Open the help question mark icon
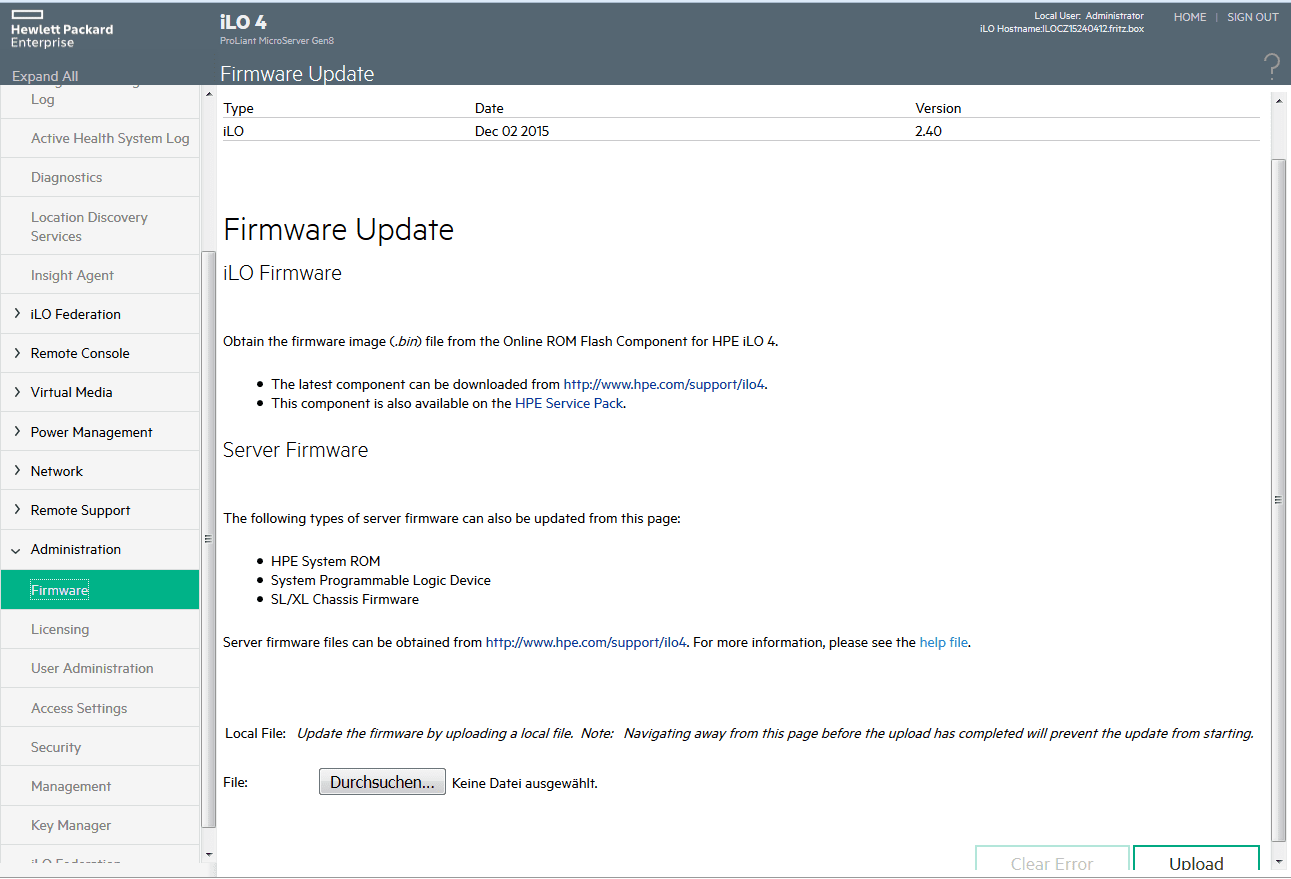Image resolution: width=1291 pixels, height=879 pixels. pyautogui.click(x=1271, y=67)
